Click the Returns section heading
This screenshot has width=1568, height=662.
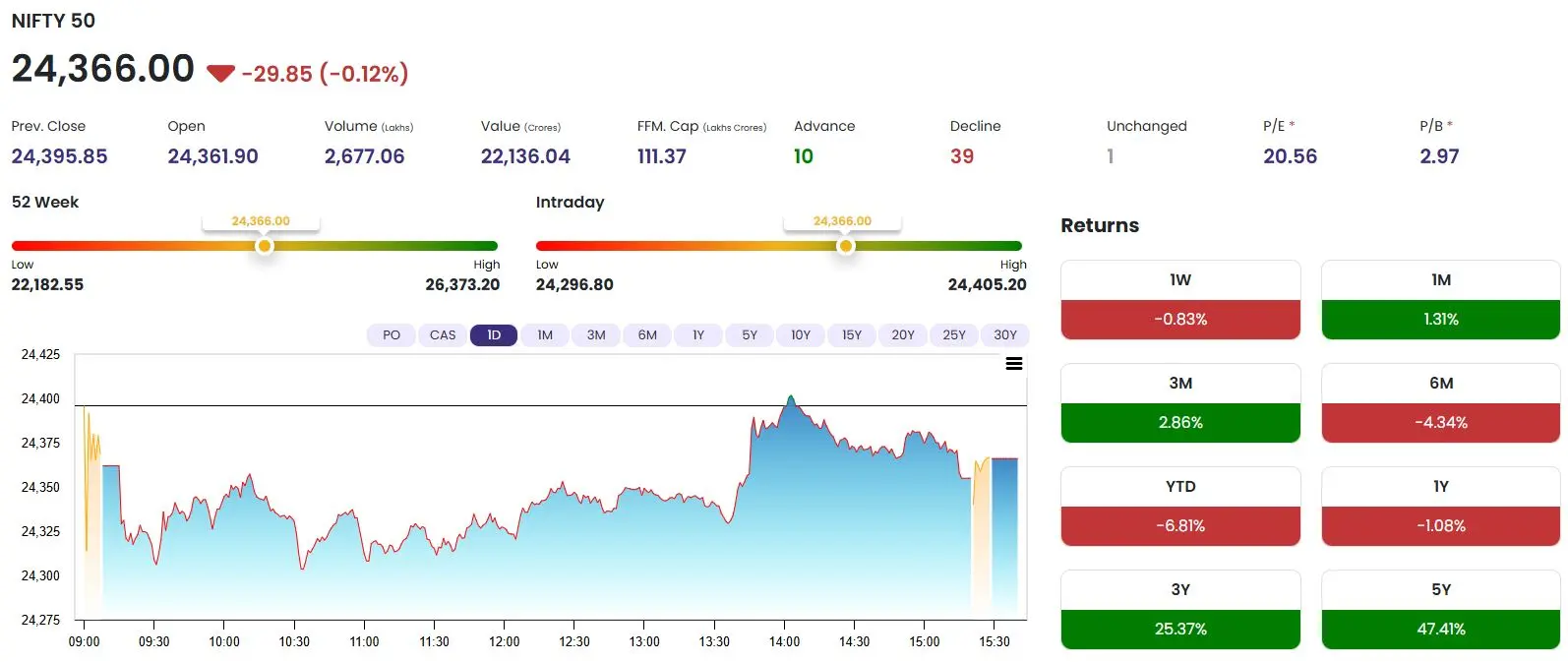(x=1100, y=225)
